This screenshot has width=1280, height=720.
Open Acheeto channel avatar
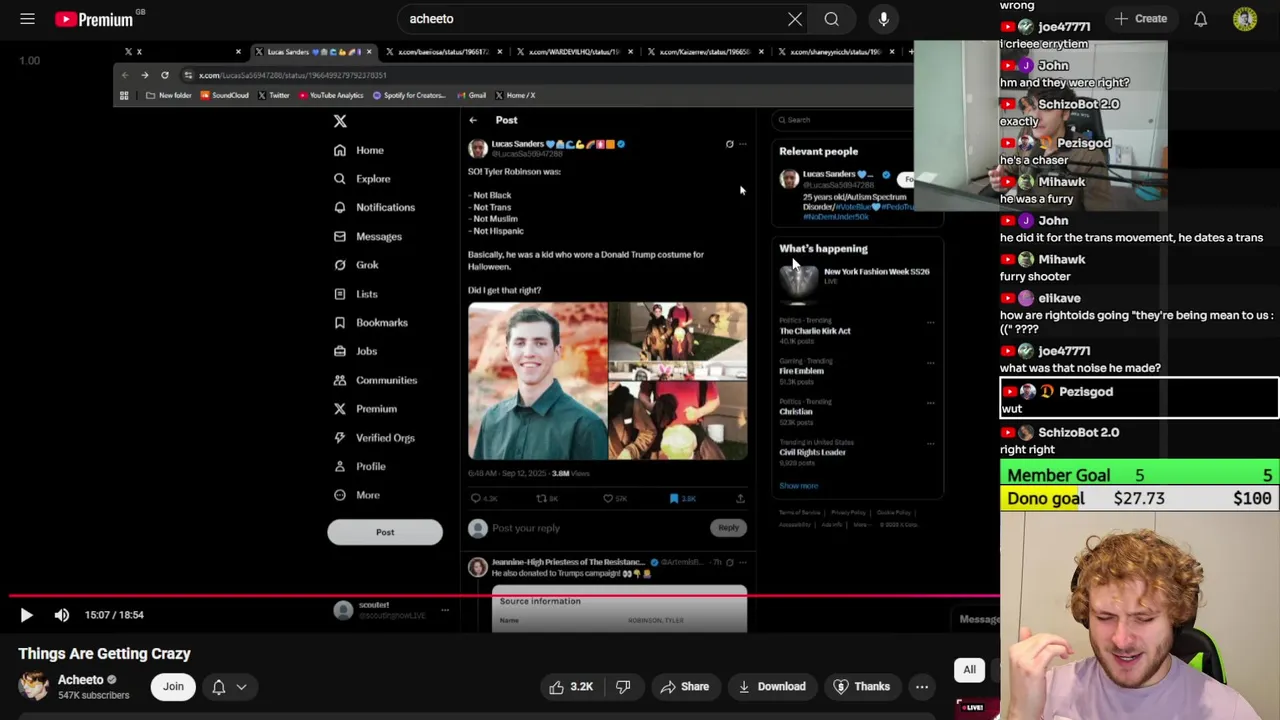coord(33,686)
